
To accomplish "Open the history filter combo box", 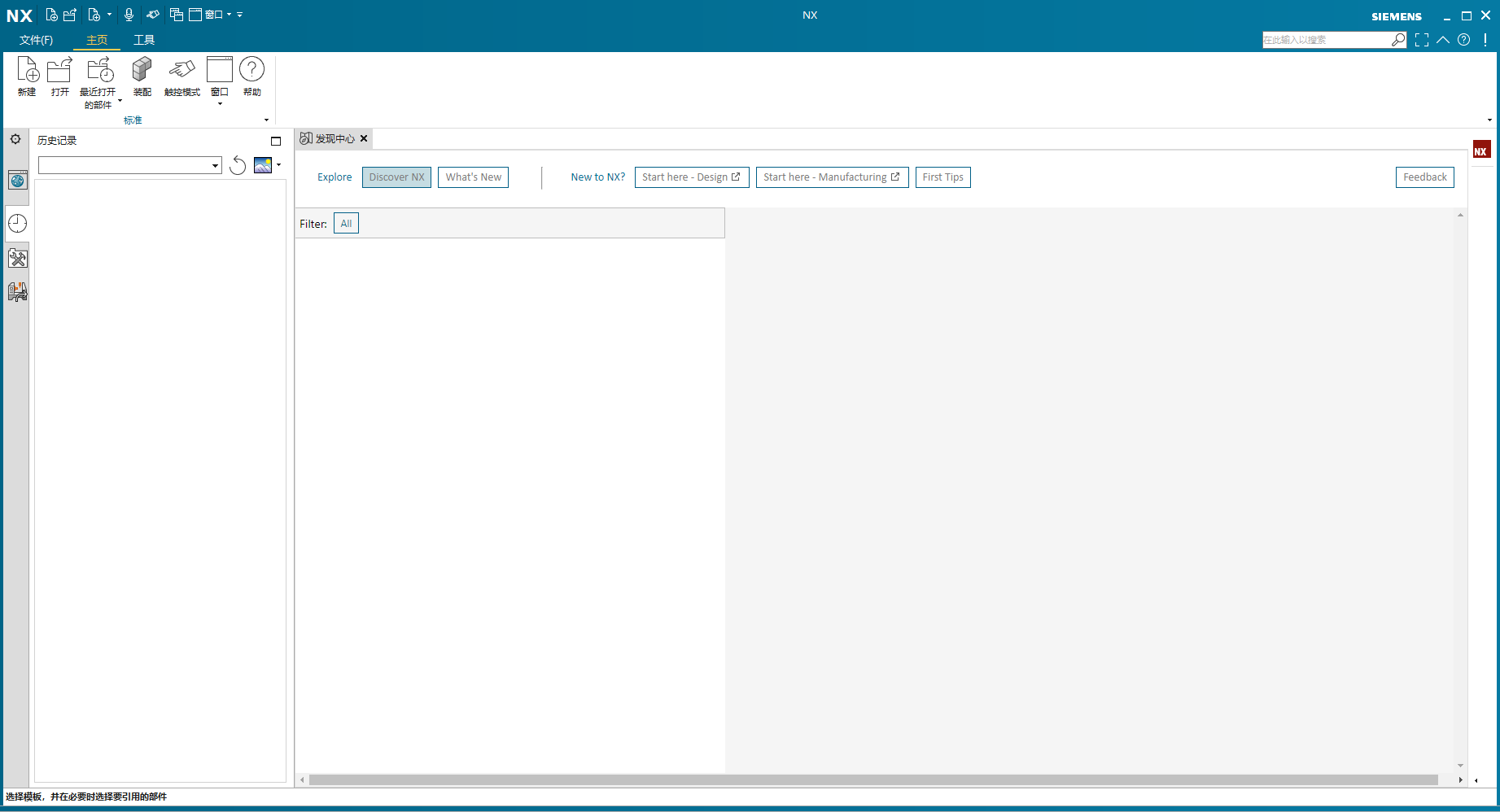I will pyautogui.click(x=130, y=166).
